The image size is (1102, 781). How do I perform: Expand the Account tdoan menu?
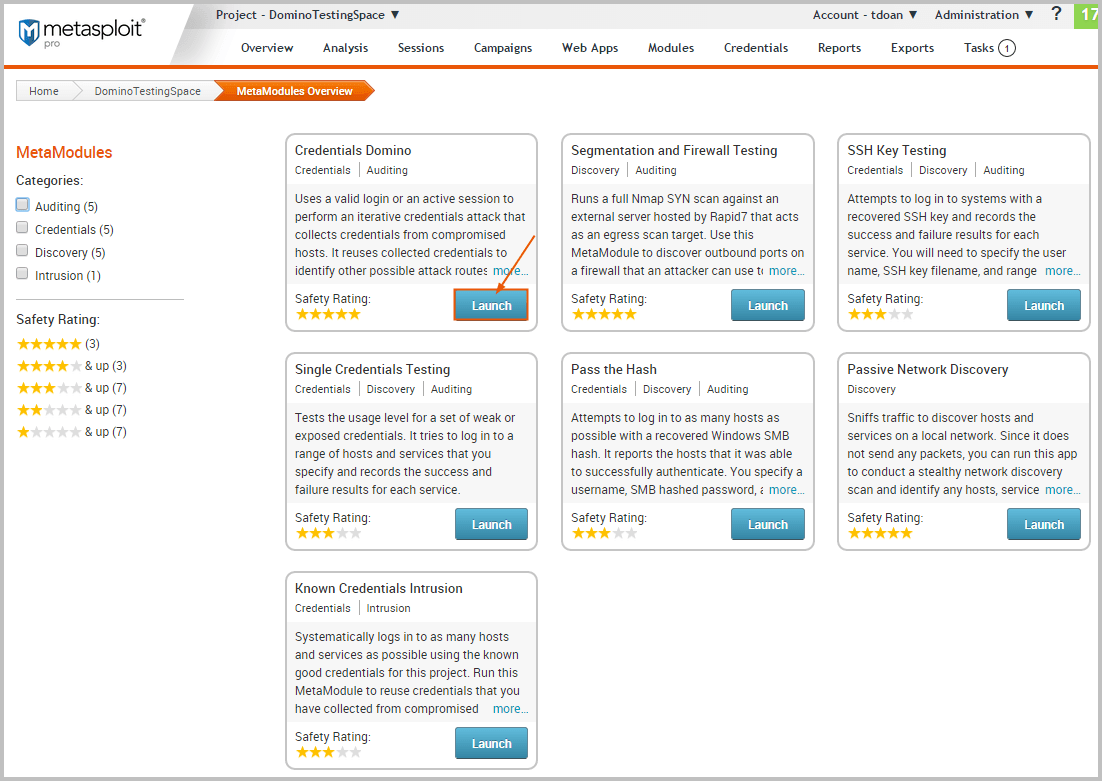[x=865, y=15]
